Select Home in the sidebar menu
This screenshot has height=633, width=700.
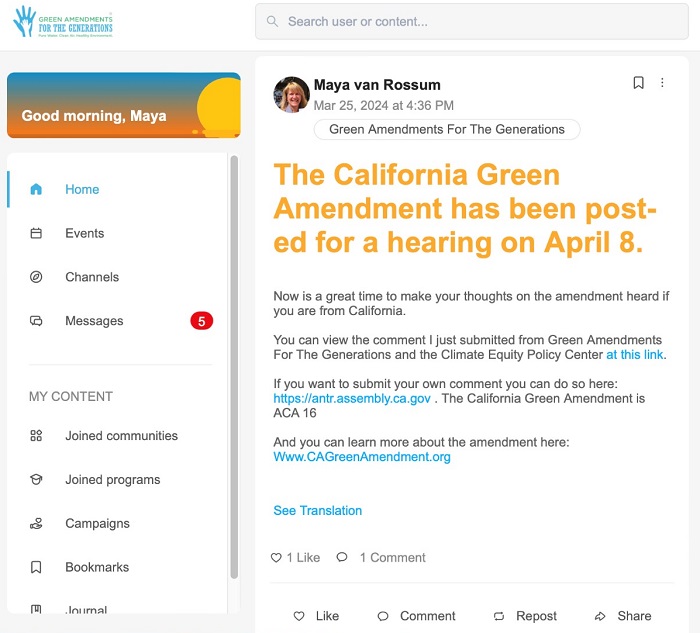point(82,189)
